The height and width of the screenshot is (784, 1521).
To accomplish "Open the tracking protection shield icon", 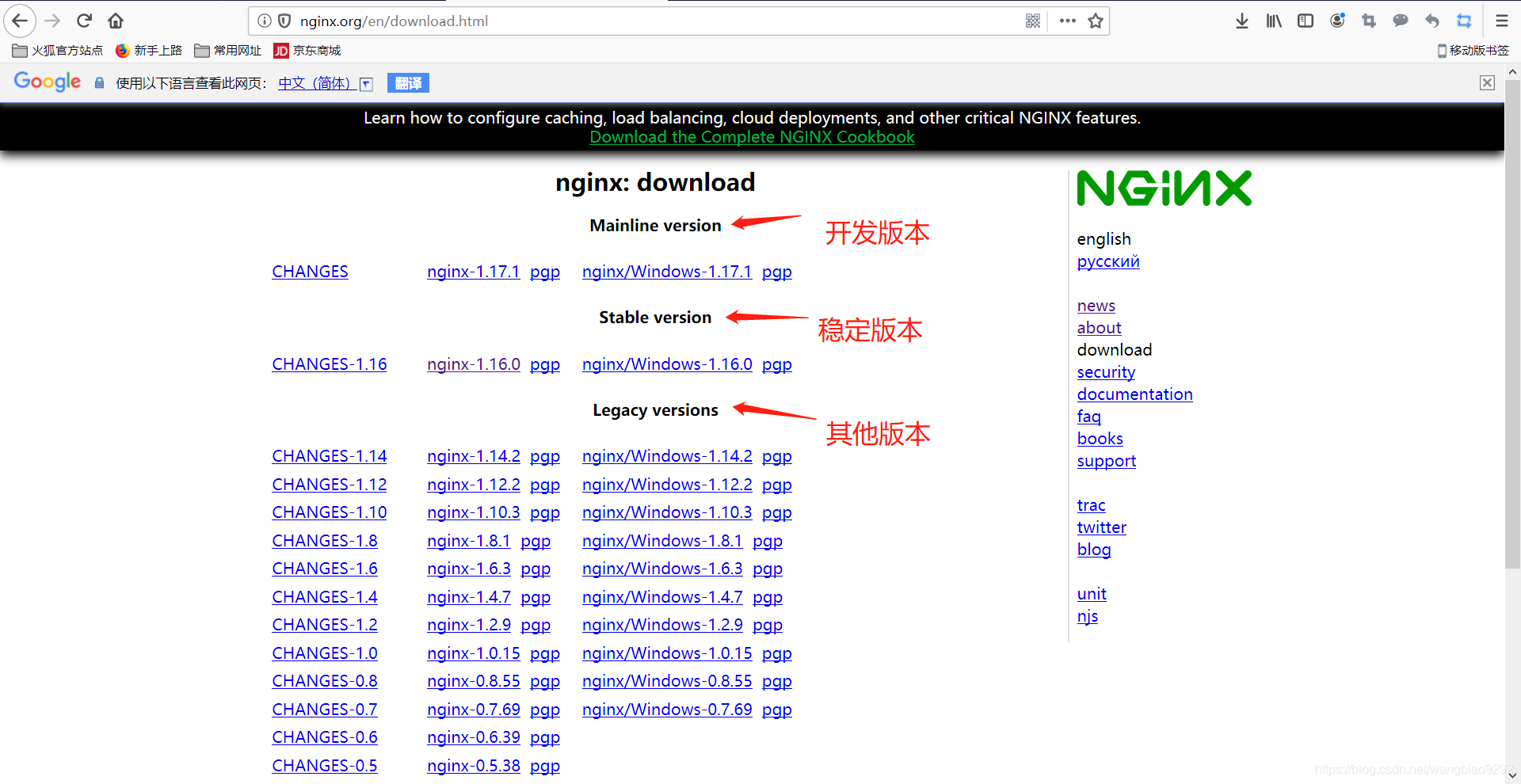I will (x=284, y=21).
